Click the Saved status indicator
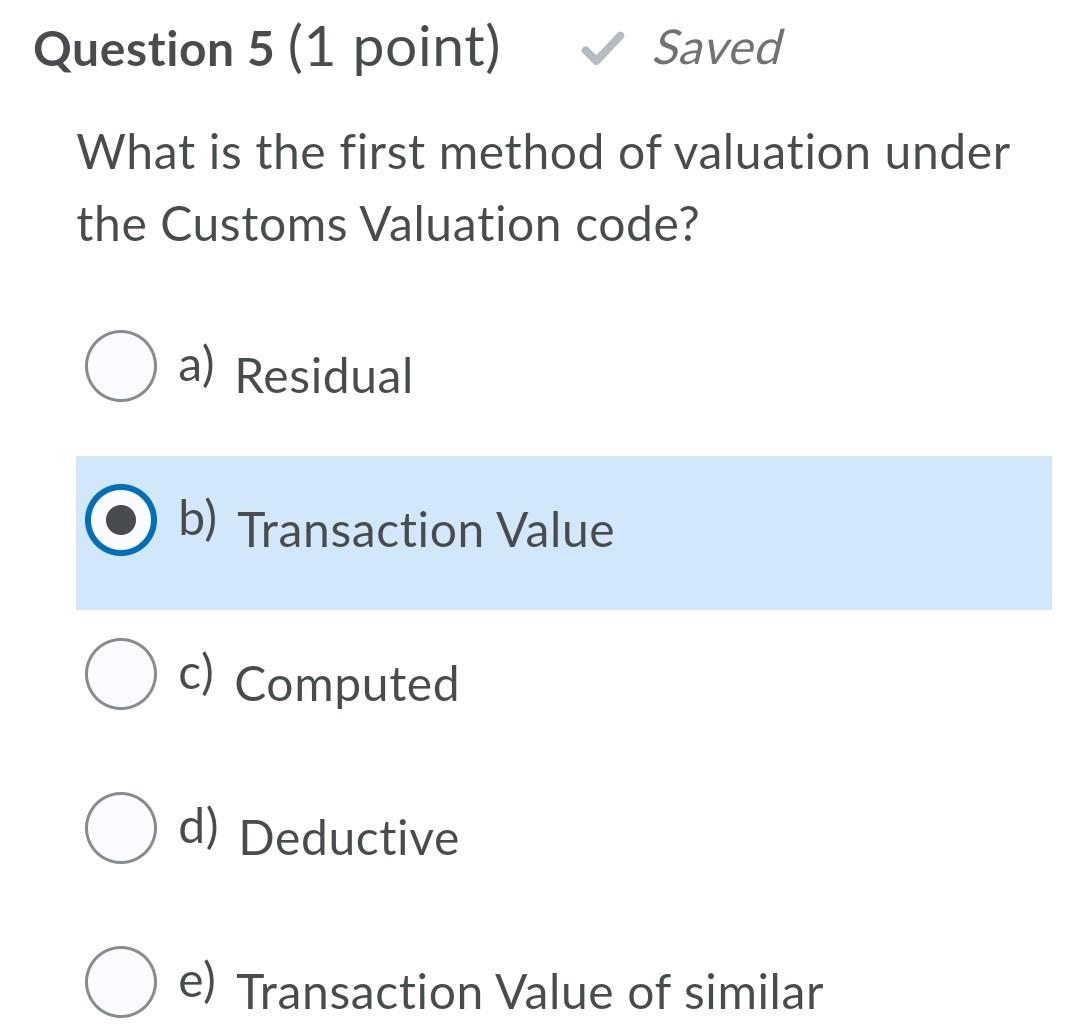Viewport: 1080px width, 1030px height. pos(716,48)
